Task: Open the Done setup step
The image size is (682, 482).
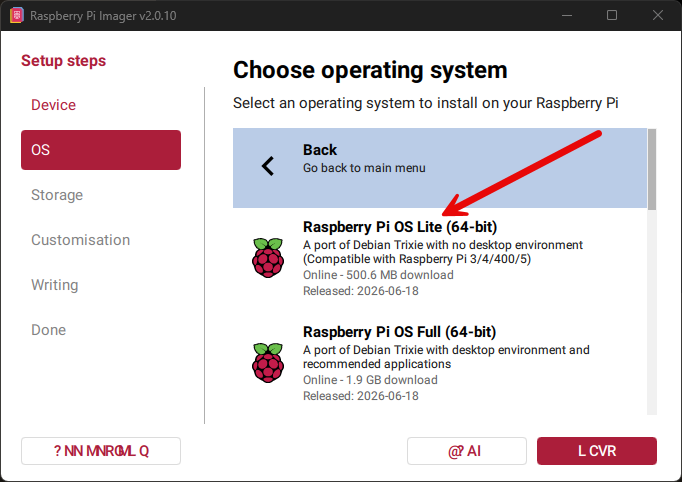Action: coord(48,330)
